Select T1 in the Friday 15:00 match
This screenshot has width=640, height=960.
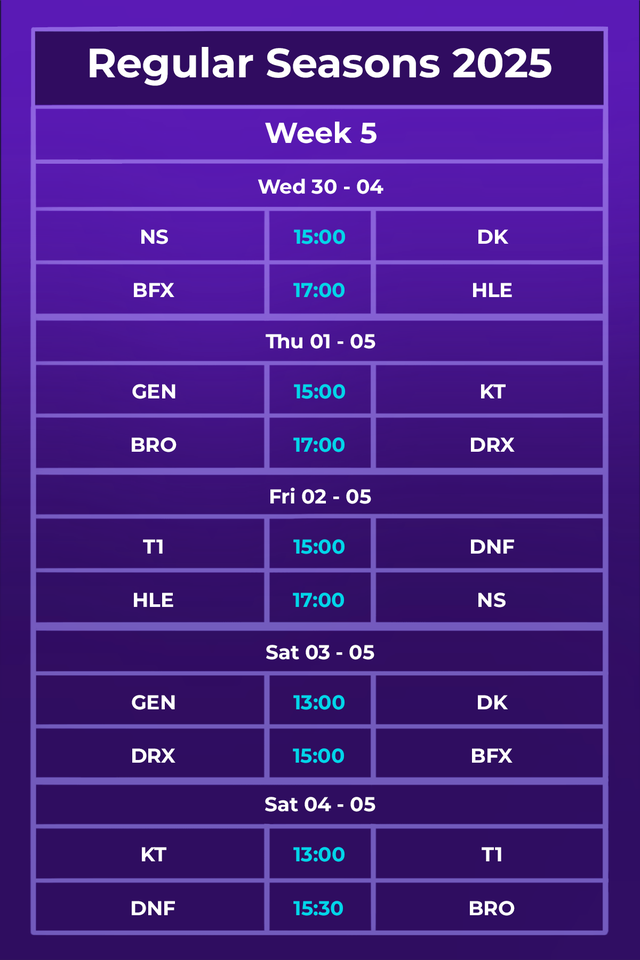(153, 547)
